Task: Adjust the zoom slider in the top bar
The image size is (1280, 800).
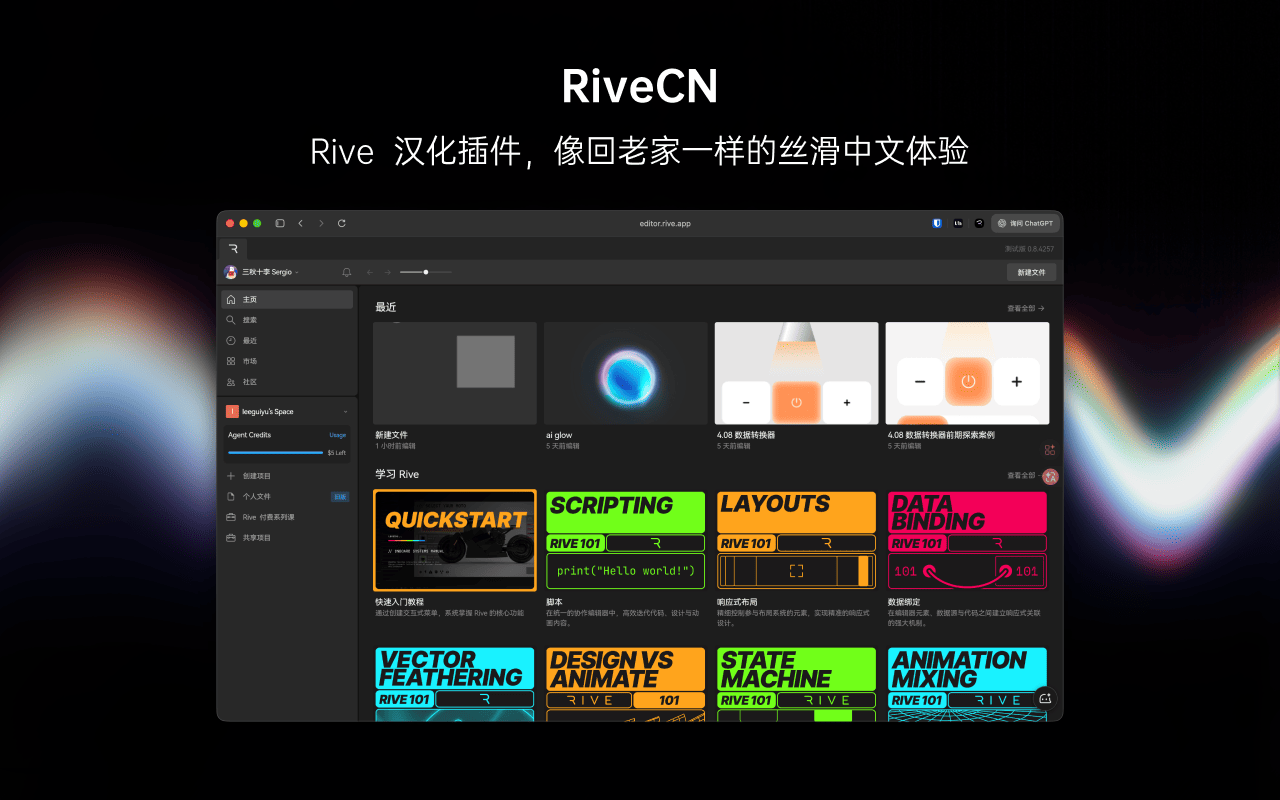Action: pos(425,271)
